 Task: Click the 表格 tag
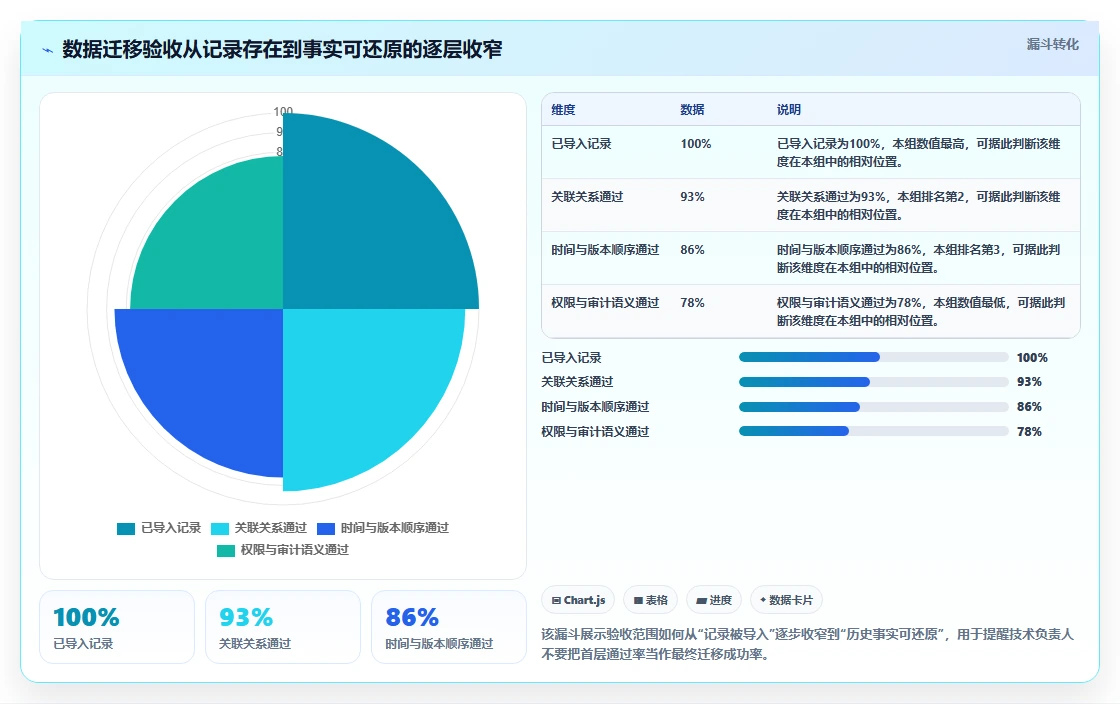pos(650,600)
